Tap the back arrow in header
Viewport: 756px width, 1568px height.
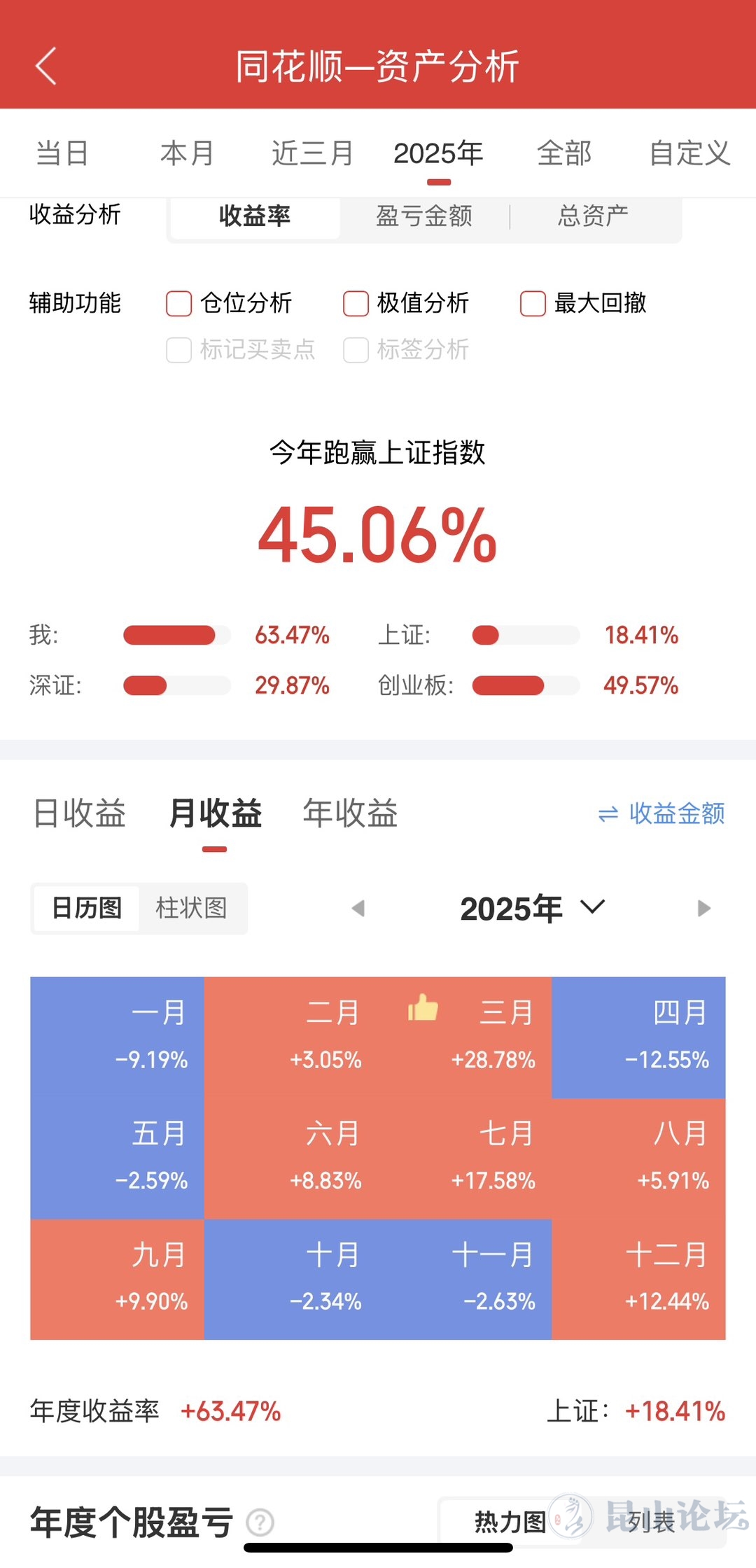pos(46,67)
